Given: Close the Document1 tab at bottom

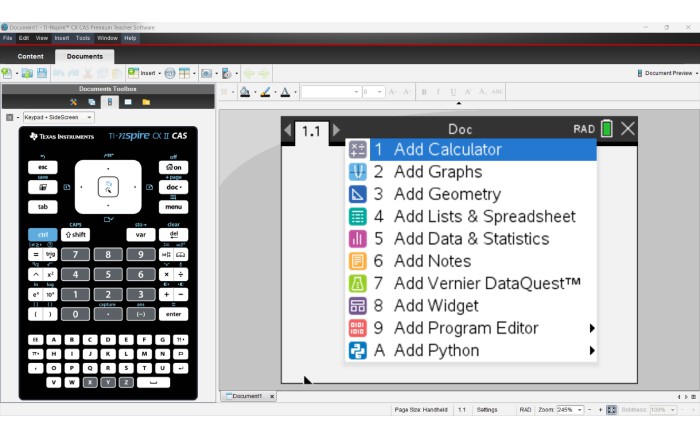Looking at the screenshot, I should (x=272, y=396).
